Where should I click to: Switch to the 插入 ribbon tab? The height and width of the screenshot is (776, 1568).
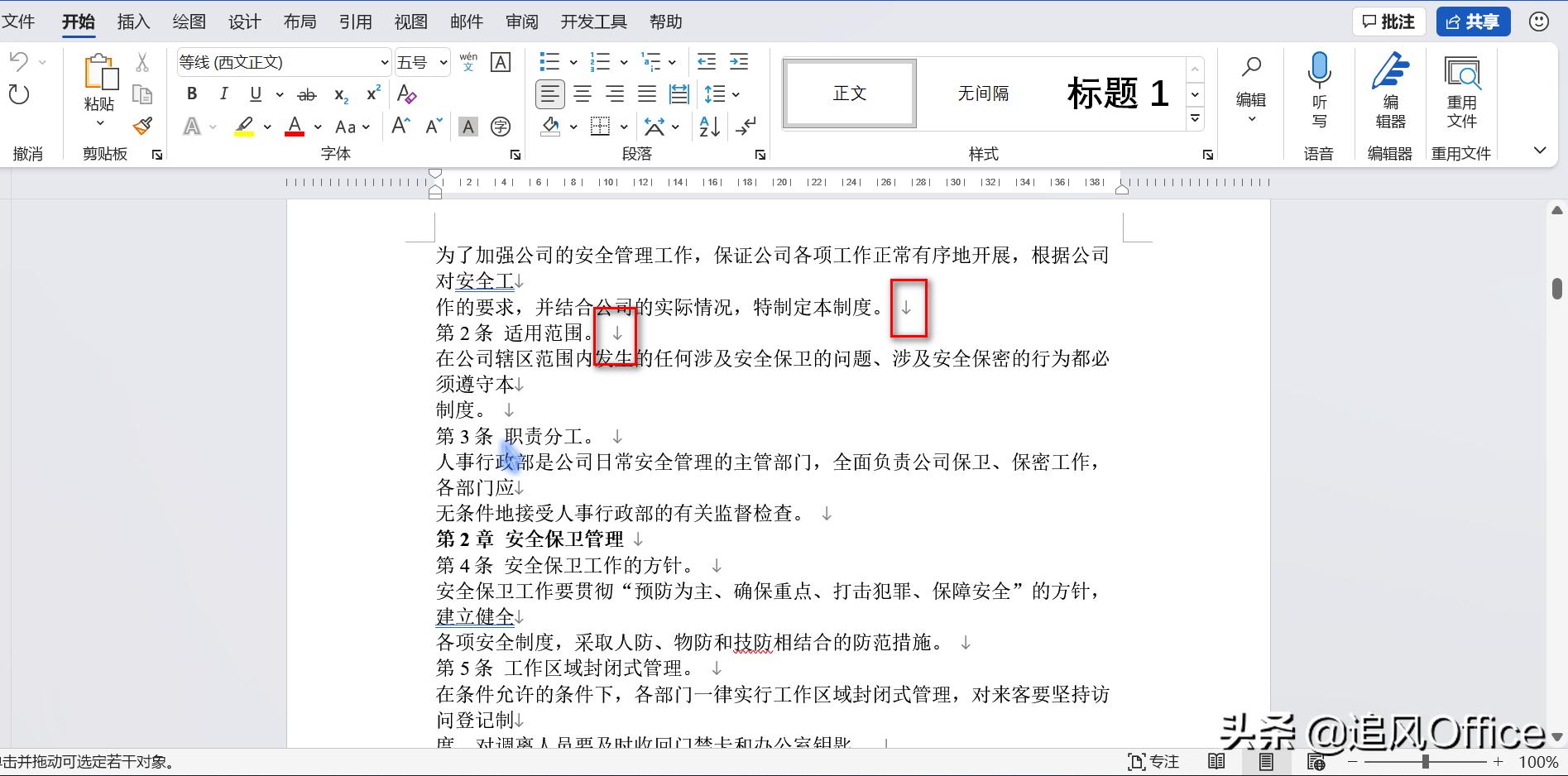(x=132, y=22)
